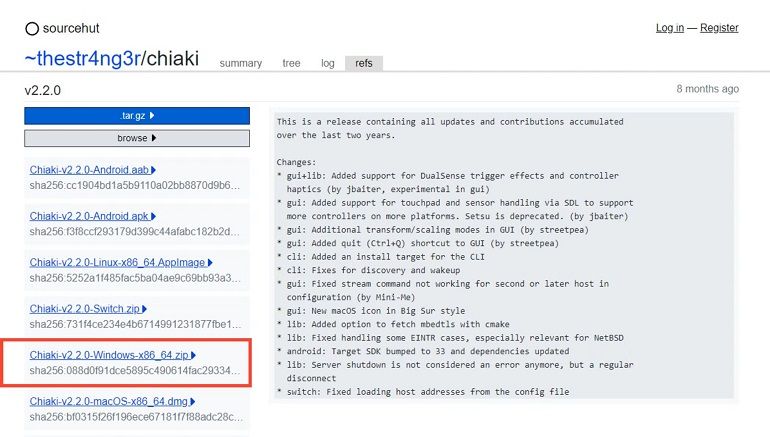Click arrow icon next to macOS-x86_64.dmg
This screenshot has height=437, width=770.
coord(192,402)
